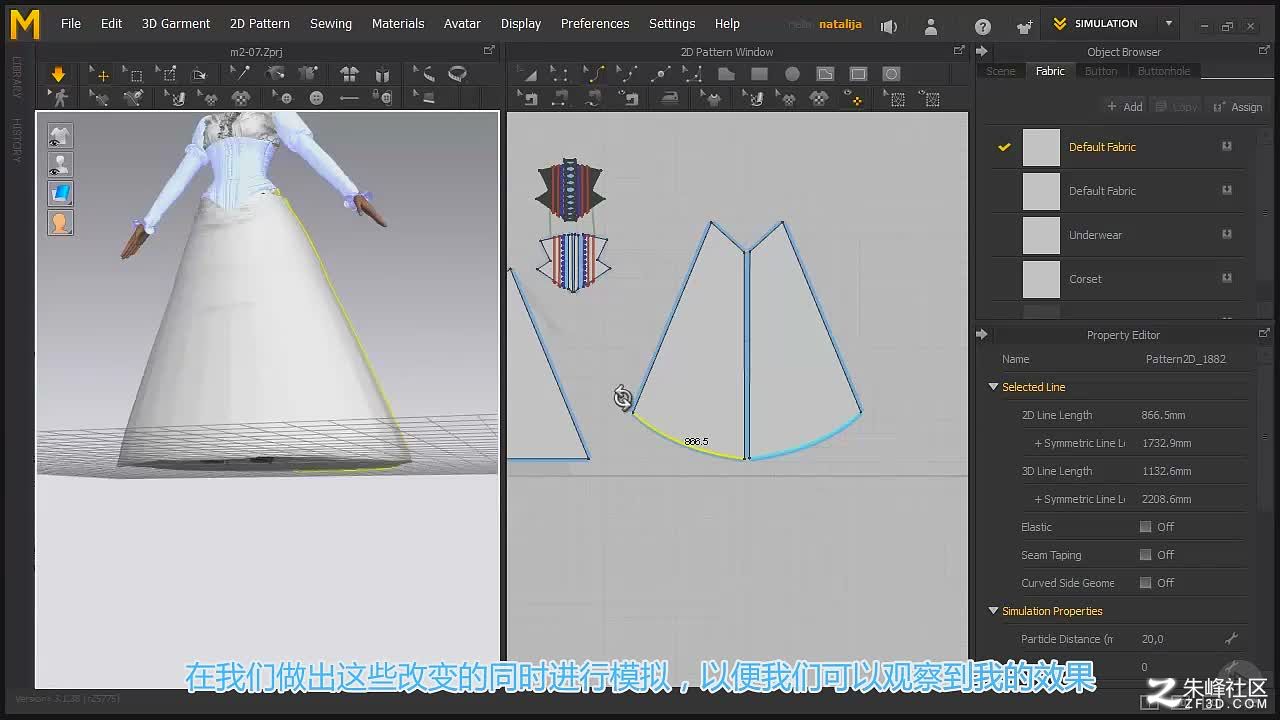Click the add garment shirt-plus icon
1280x720 pixels.
point(1023,25)
